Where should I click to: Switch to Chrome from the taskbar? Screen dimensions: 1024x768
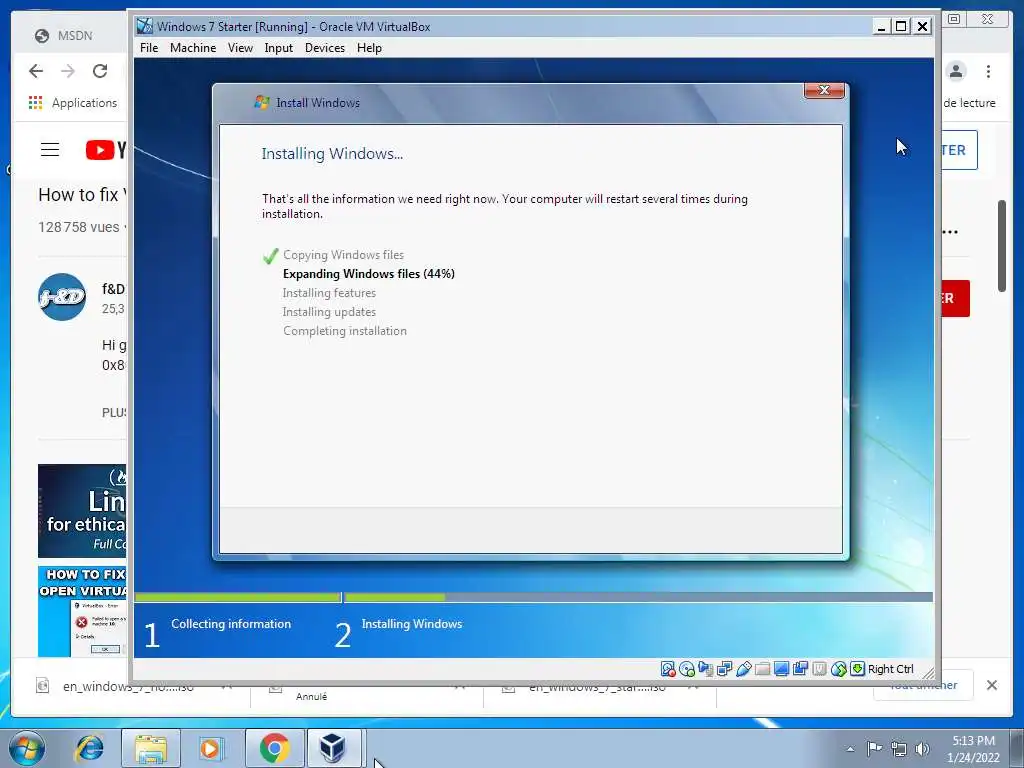(x=274, y=748)
